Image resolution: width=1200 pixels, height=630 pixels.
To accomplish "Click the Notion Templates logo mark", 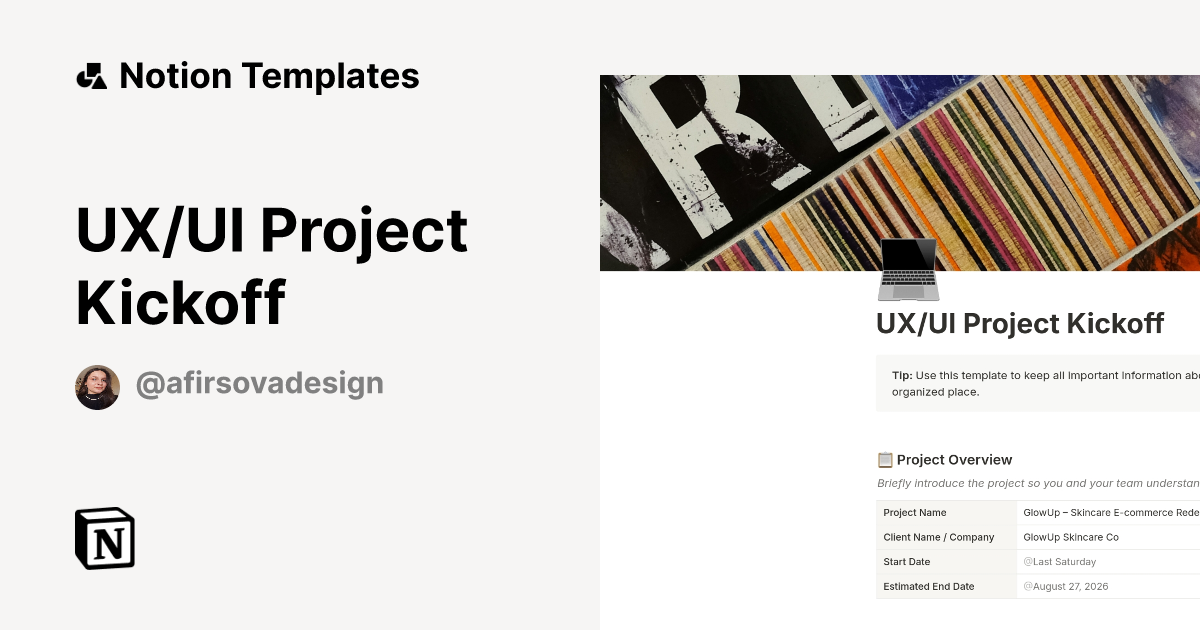I will click(93, 75).
